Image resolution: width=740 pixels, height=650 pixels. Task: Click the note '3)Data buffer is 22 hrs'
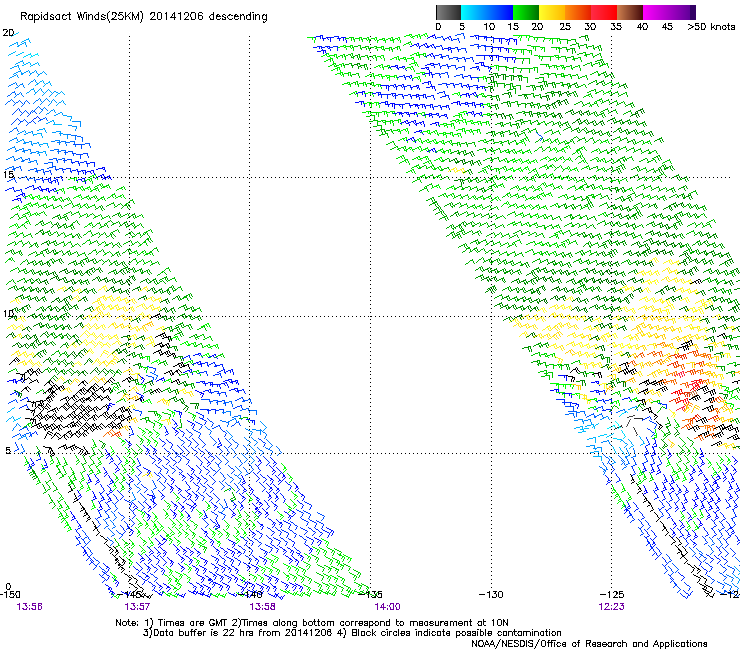[x=352, y=633]
